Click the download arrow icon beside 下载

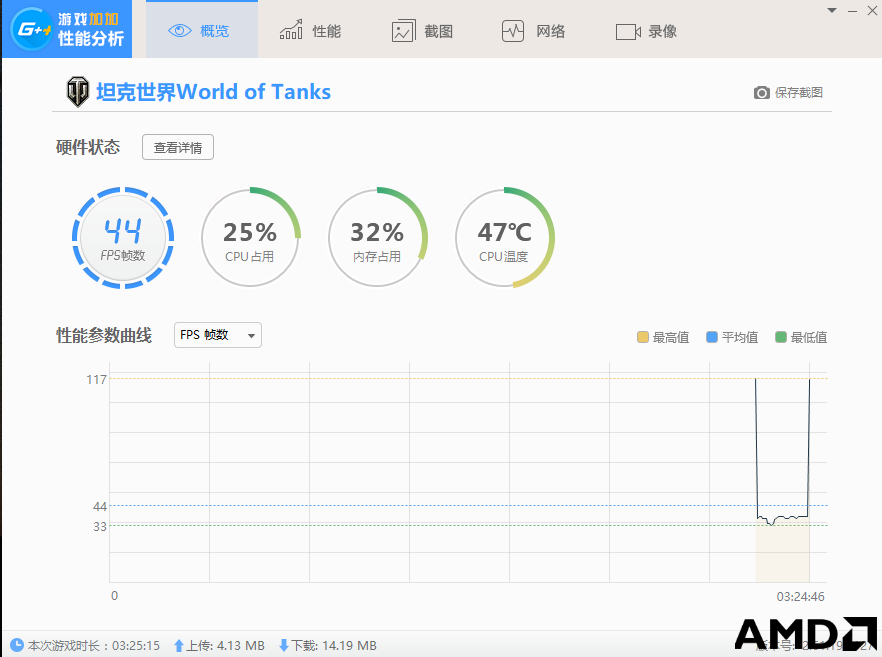click(x=284, y=645)
